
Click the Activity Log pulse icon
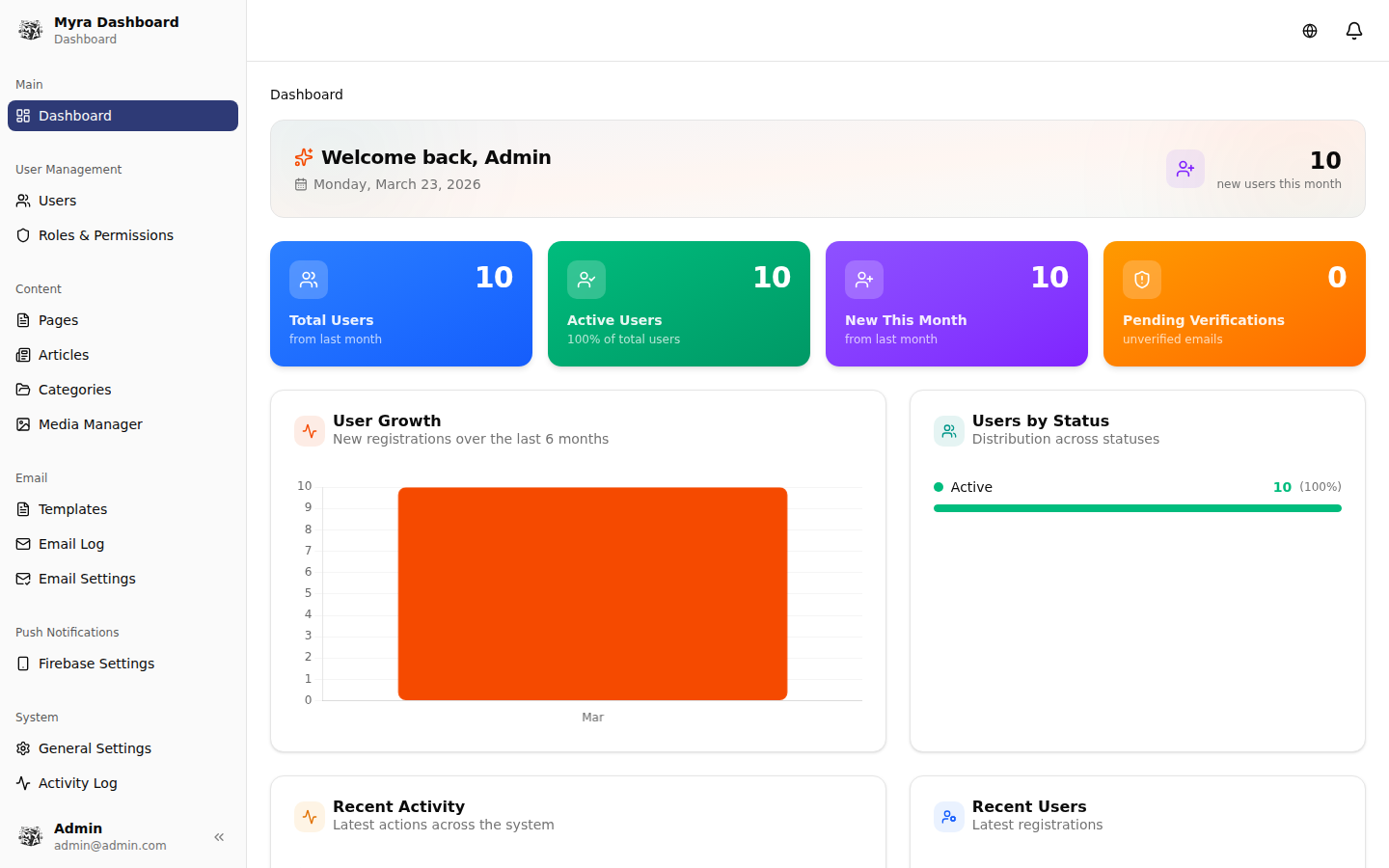(23, 783)
